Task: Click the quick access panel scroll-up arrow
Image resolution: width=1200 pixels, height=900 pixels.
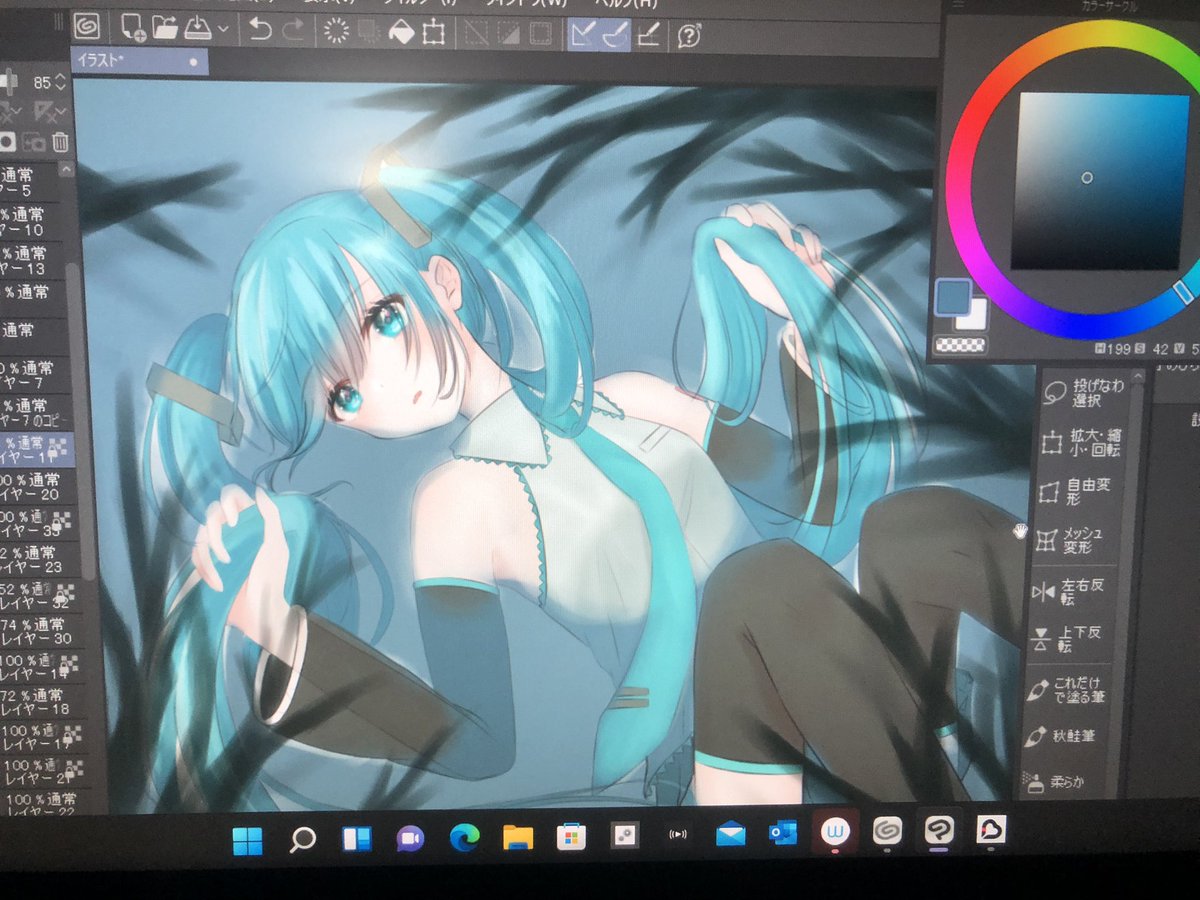Action: coord(1140,374)
